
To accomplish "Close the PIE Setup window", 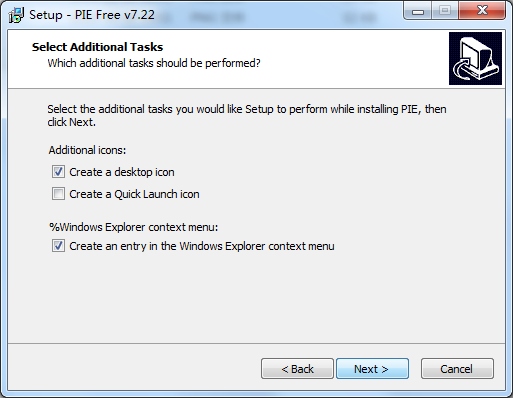I will click(482, 11).
